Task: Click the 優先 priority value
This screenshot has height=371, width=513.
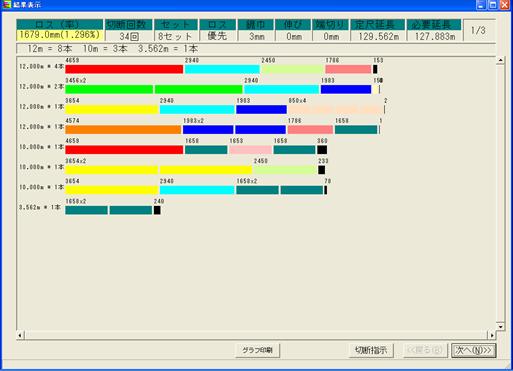Action: click(x=218, y=36)
